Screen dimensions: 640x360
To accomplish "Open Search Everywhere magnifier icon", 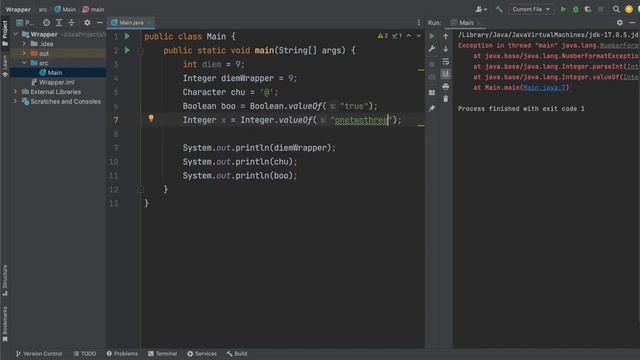I will (x=616, y=9).
